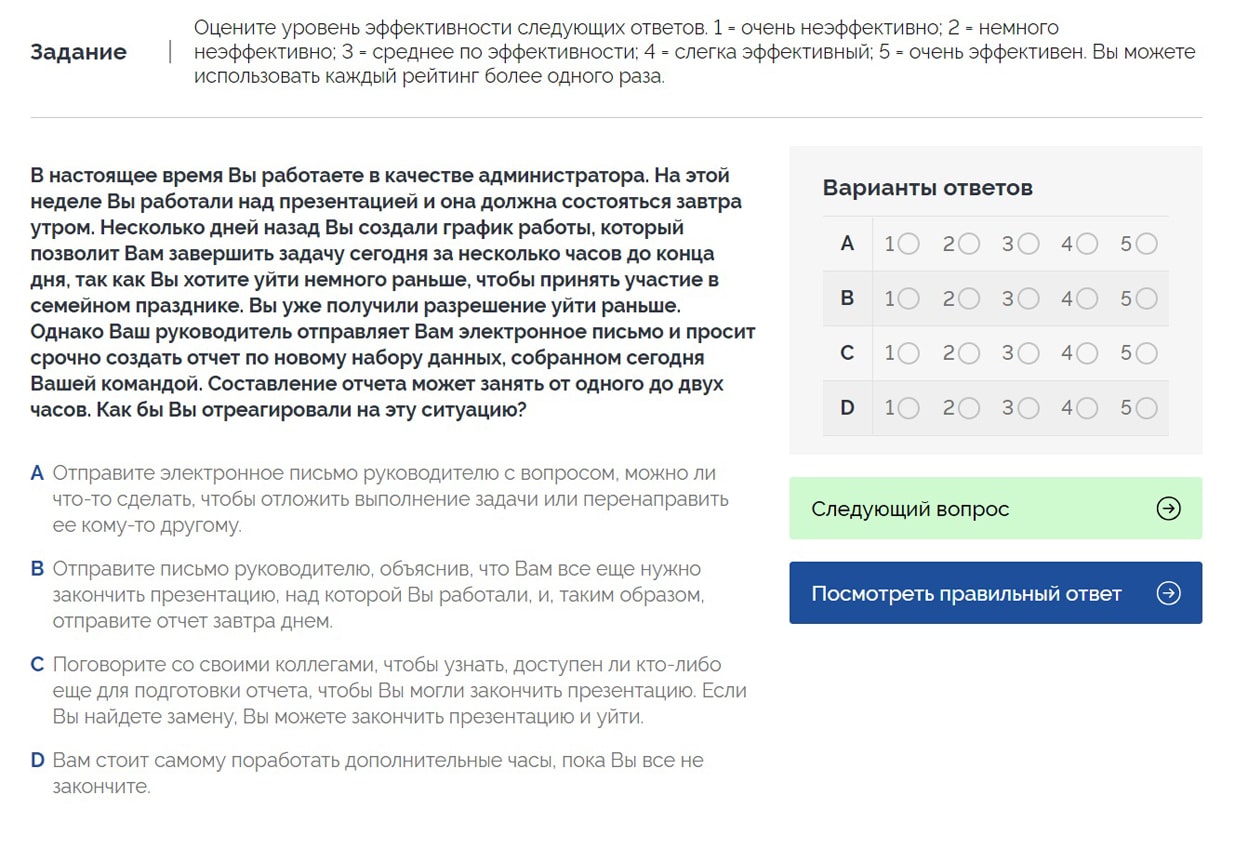Viewport: 1235px width, 848px height.
Task: Click the arrow icon on Следующий вопрос button
Action: click(x=1168, y=508)
